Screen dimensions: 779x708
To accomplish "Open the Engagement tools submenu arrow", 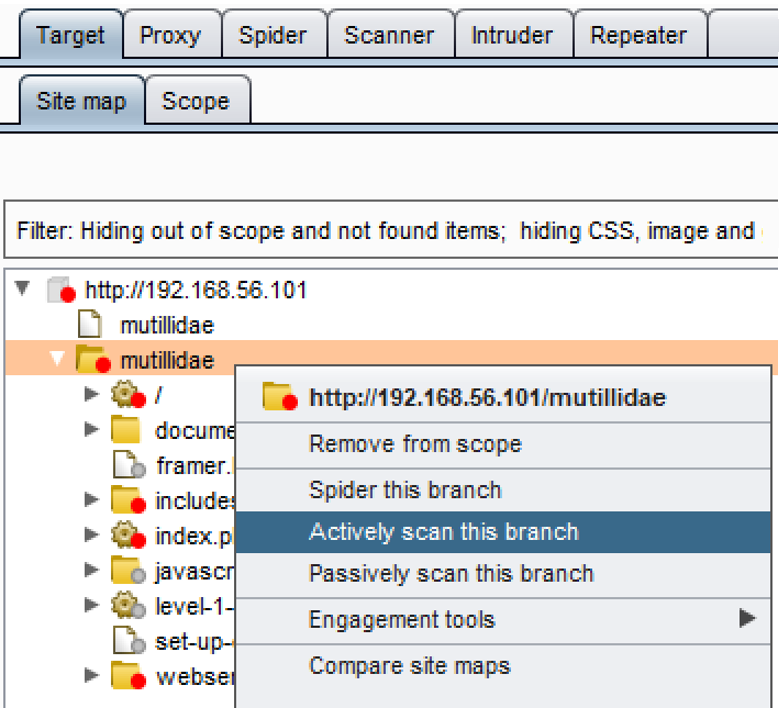I will [746, 619].
